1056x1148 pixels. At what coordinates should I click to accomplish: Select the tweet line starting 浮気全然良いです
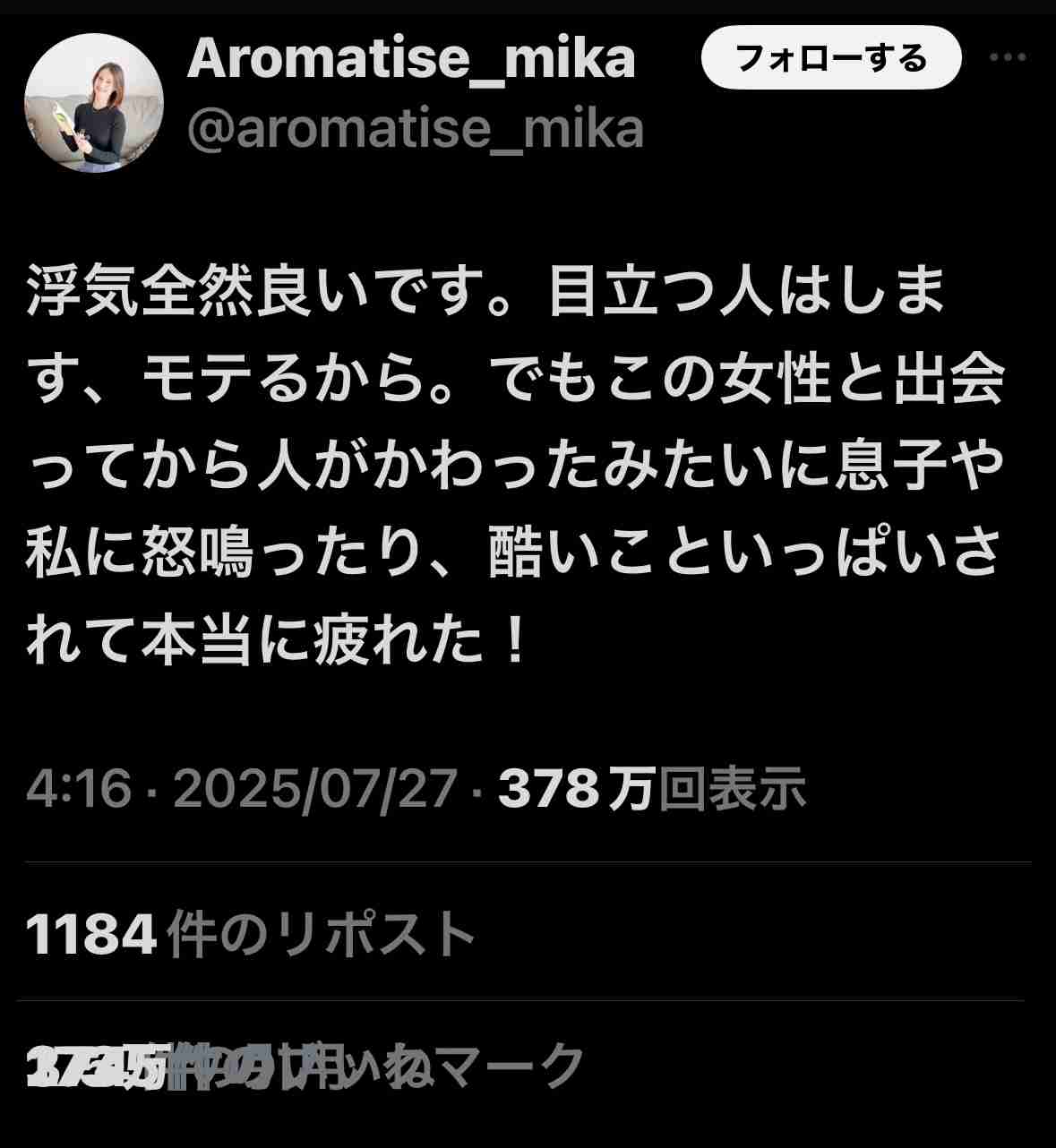[x=486, y=293]
